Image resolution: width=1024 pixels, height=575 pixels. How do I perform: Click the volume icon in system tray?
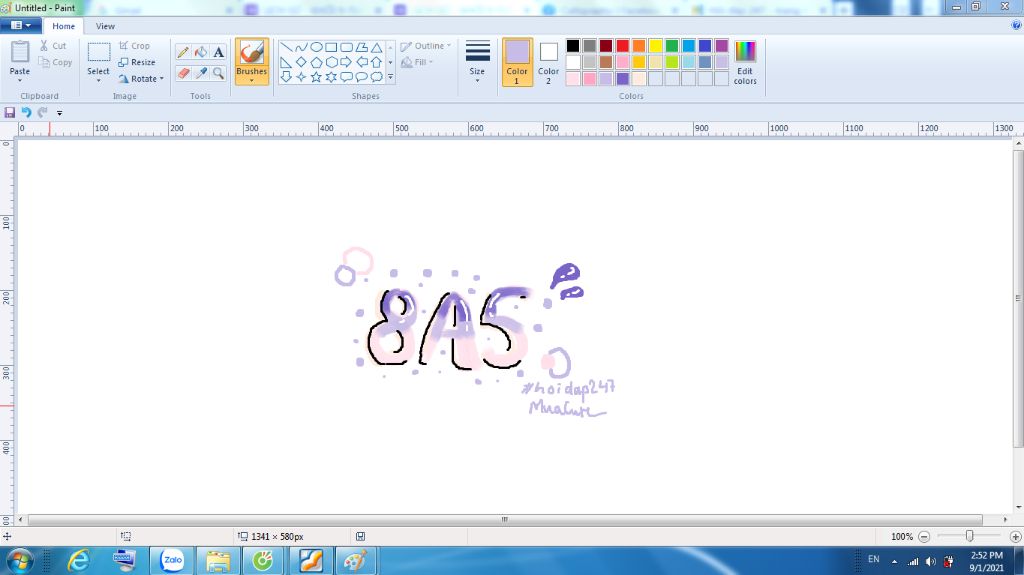click(x=931, y=561)
